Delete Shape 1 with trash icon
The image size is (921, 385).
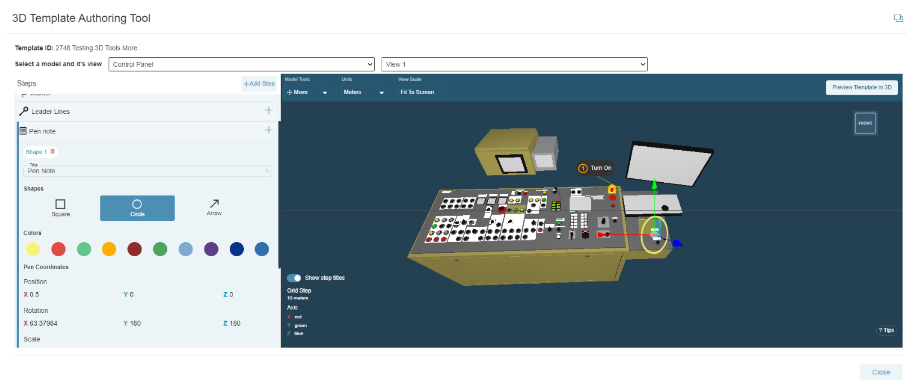tap(53, 152)
